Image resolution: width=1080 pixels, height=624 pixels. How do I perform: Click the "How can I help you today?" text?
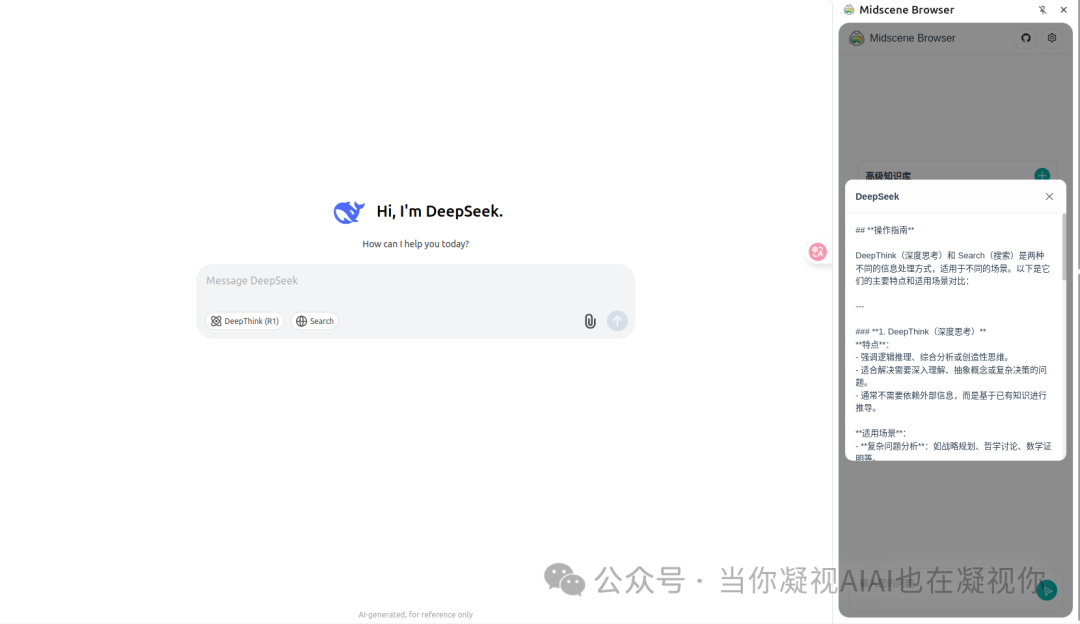click(415, 244)
